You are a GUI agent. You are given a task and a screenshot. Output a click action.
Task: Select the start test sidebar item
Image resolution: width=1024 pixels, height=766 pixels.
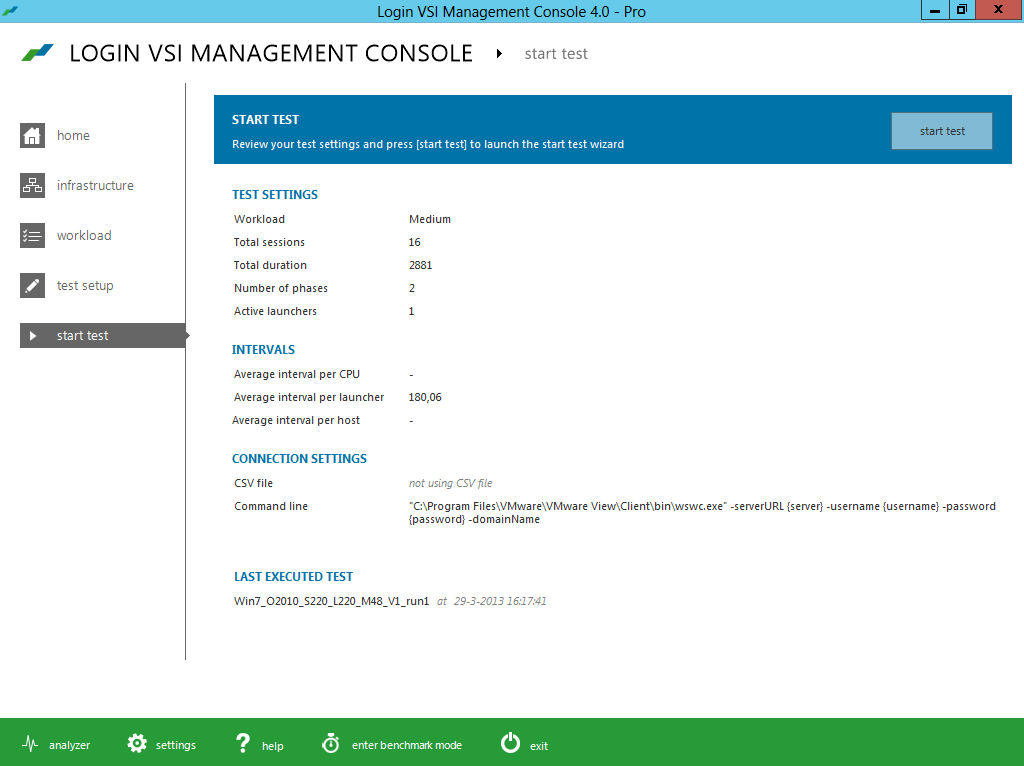click(83, 336)
